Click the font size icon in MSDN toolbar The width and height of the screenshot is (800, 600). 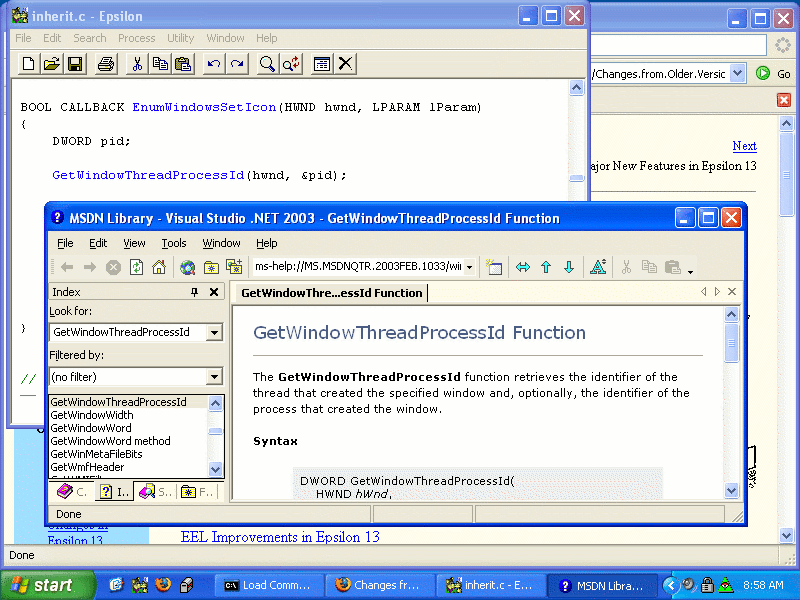pyautogui.click(x=598, y=267)
